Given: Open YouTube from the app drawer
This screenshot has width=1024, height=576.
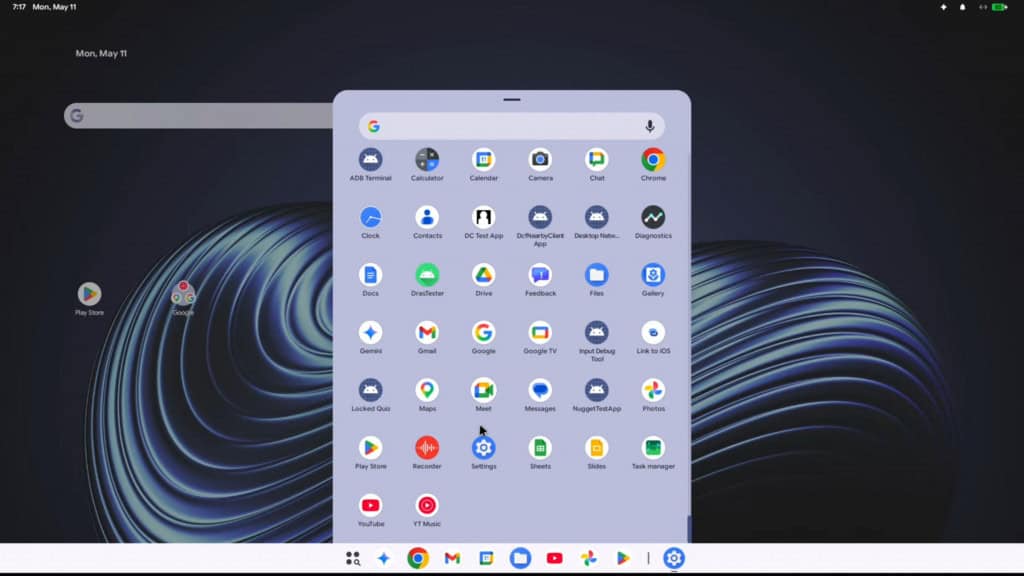Looking at the screenshot, I should click(x=370, y=505).
